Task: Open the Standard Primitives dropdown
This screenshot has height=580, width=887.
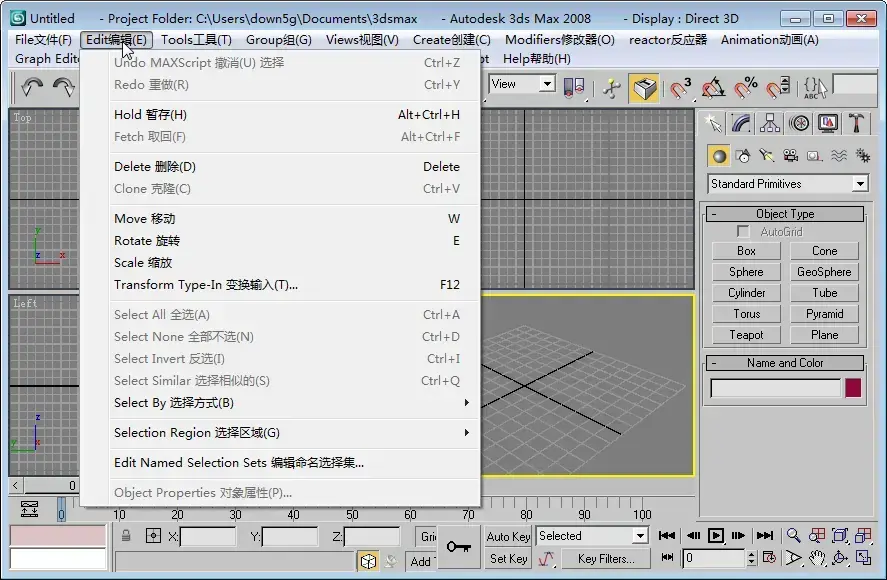Action: point(787,184)
